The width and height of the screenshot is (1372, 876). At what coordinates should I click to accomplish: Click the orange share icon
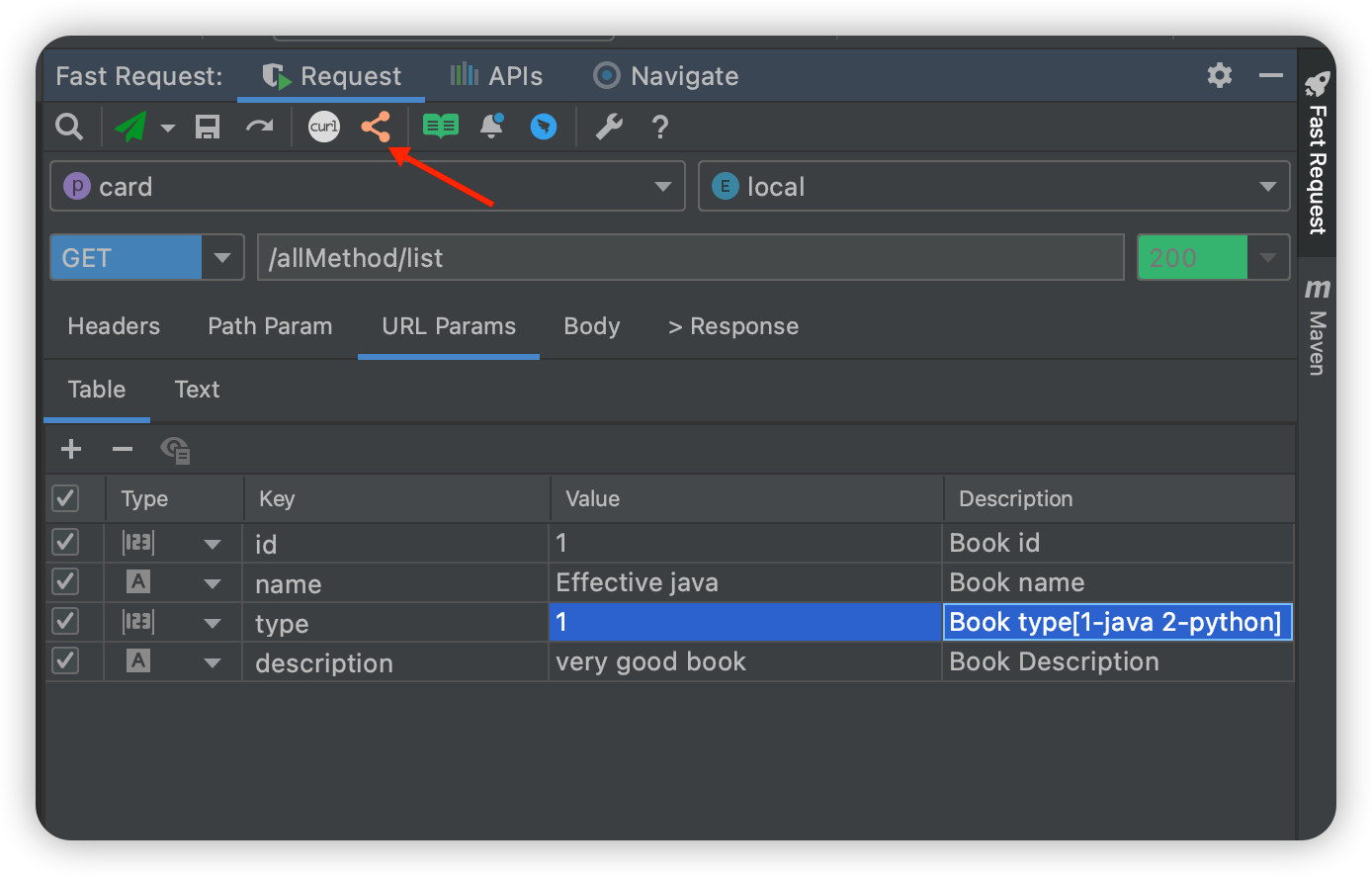coord(376,127)
